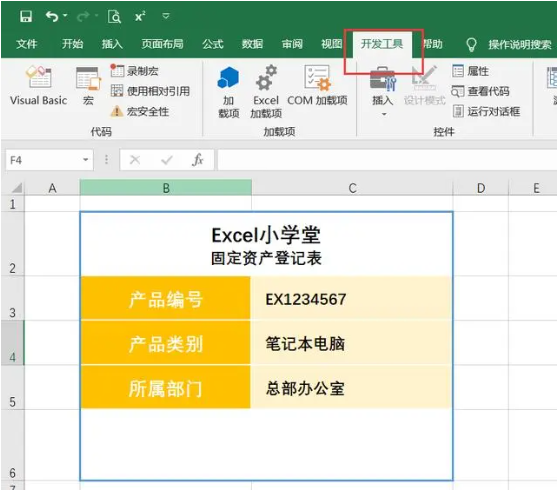The width and height of the screenshot is (559, 490).
Task: Switch to the 页面布局 tab
Action: click(x=162, y=44)
